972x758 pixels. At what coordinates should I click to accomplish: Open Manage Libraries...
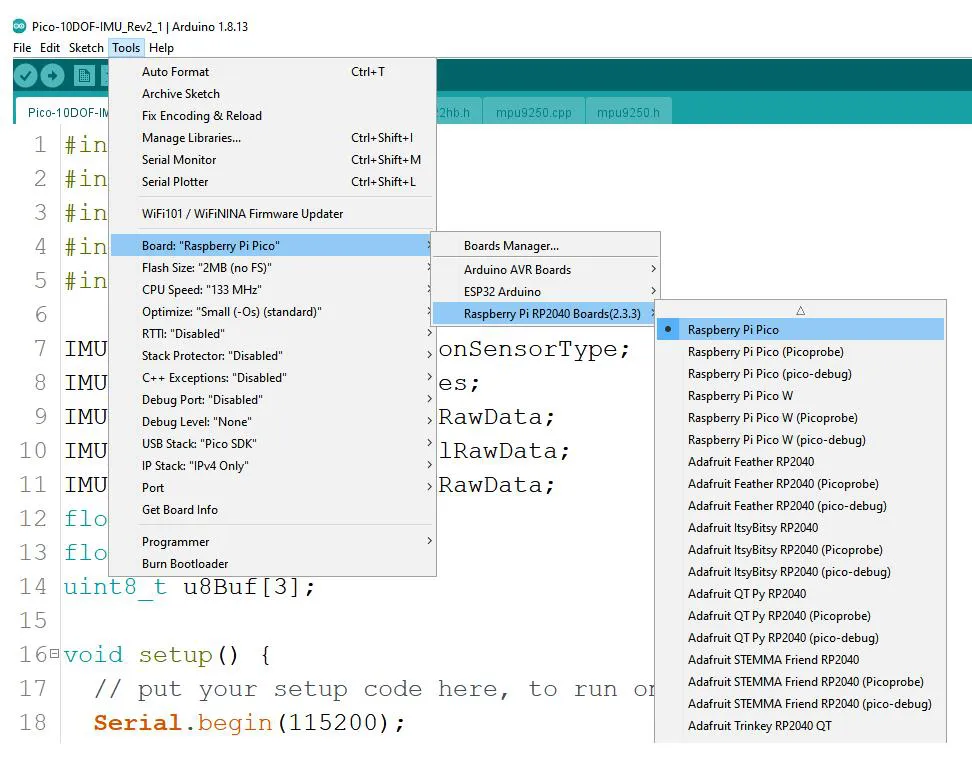(x=273, y=138)
